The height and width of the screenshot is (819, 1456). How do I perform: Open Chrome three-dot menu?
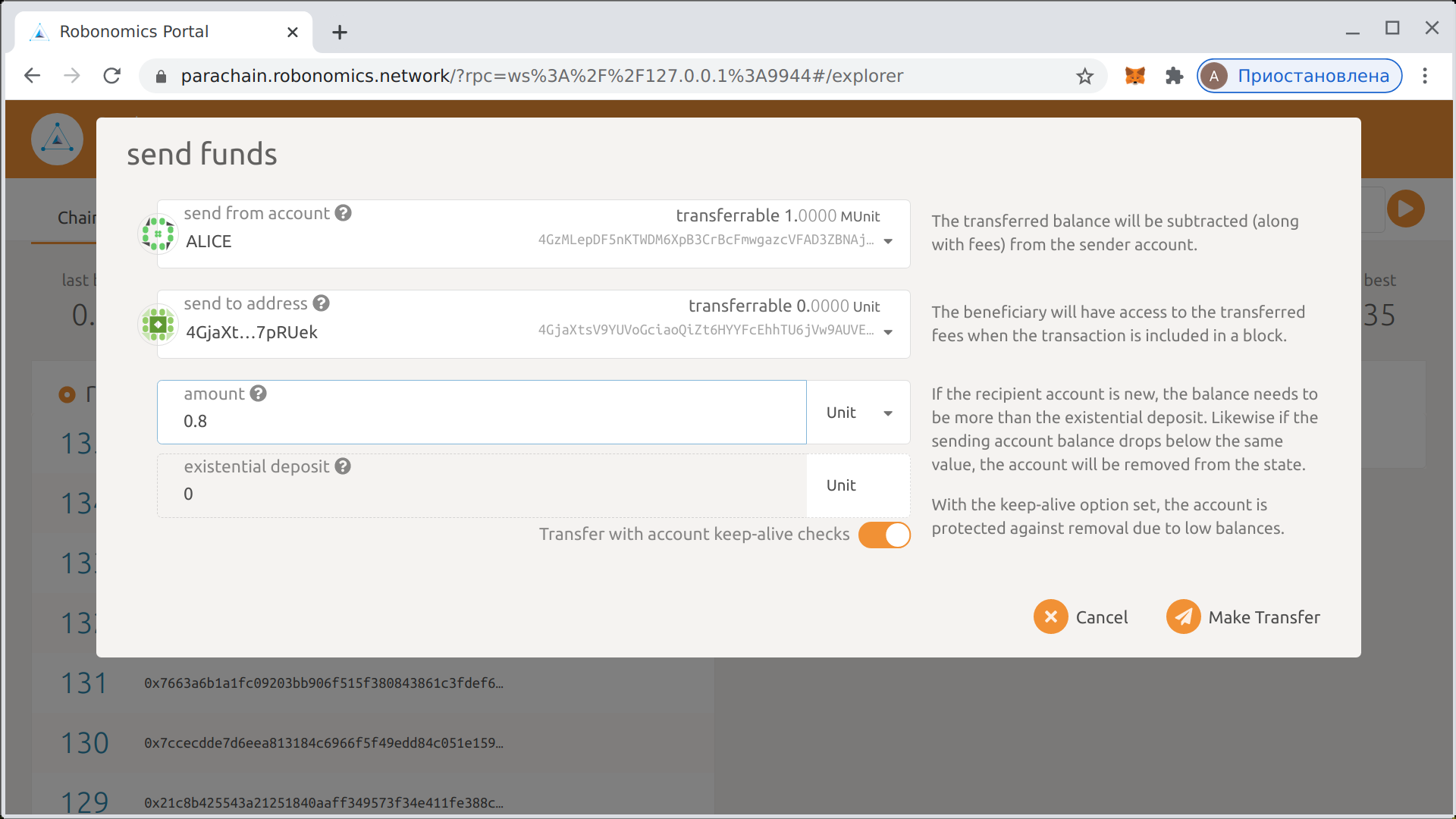(1425, 76)
